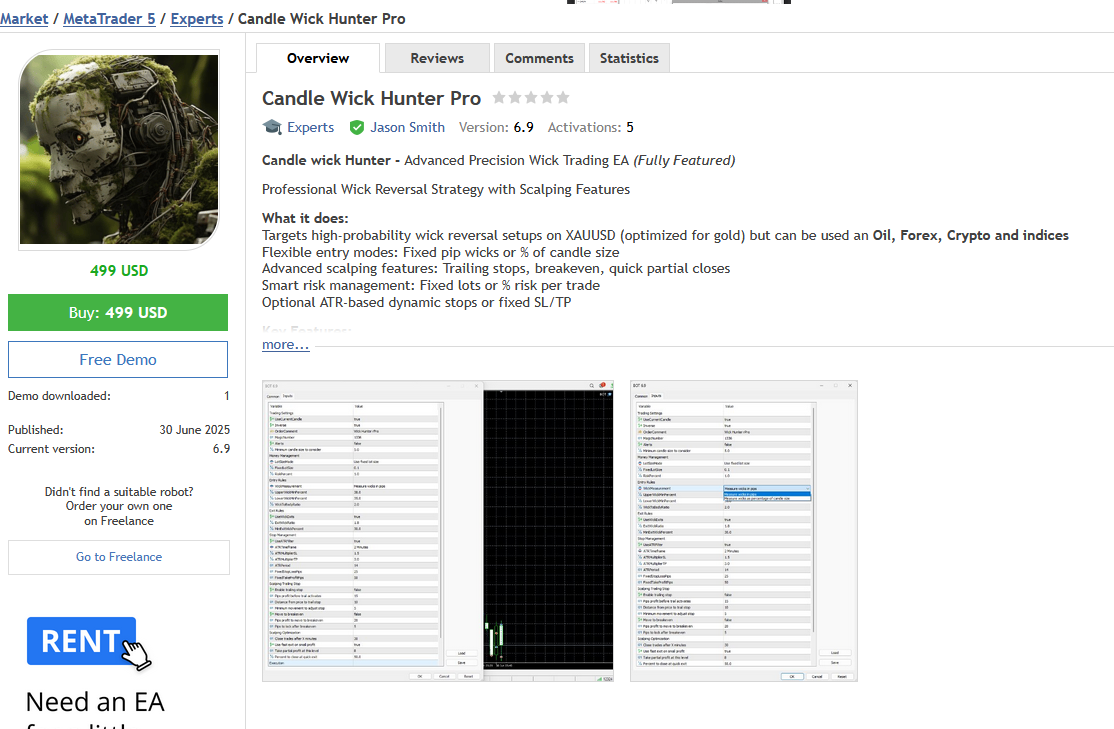The height and width of the screenshot is (729, 1114).
Task: Open the Experts category link beside title
Action: pyautogui.click(x=310, y=127)
